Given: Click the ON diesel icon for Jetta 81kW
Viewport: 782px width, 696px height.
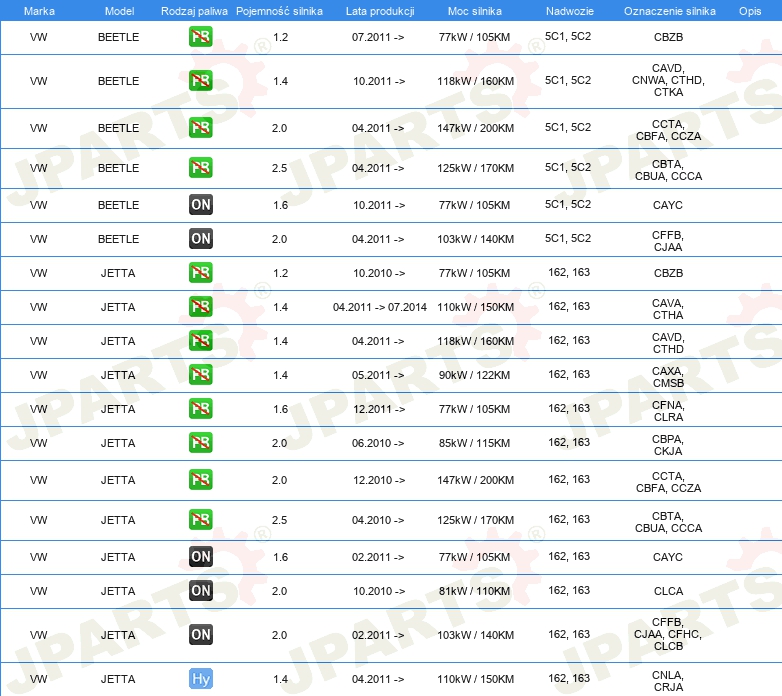Looking at the screenshot, I should (201, 591).
